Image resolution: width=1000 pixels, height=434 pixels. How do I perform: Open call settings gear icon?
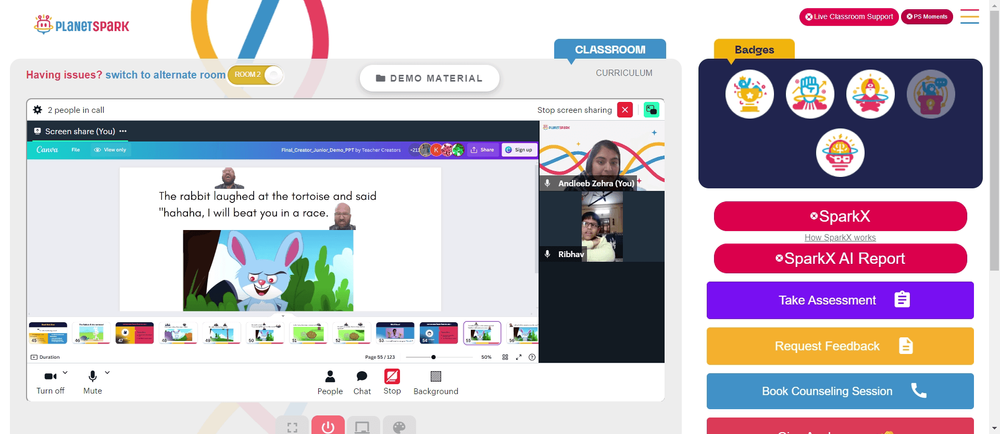(x=38, y=110)
